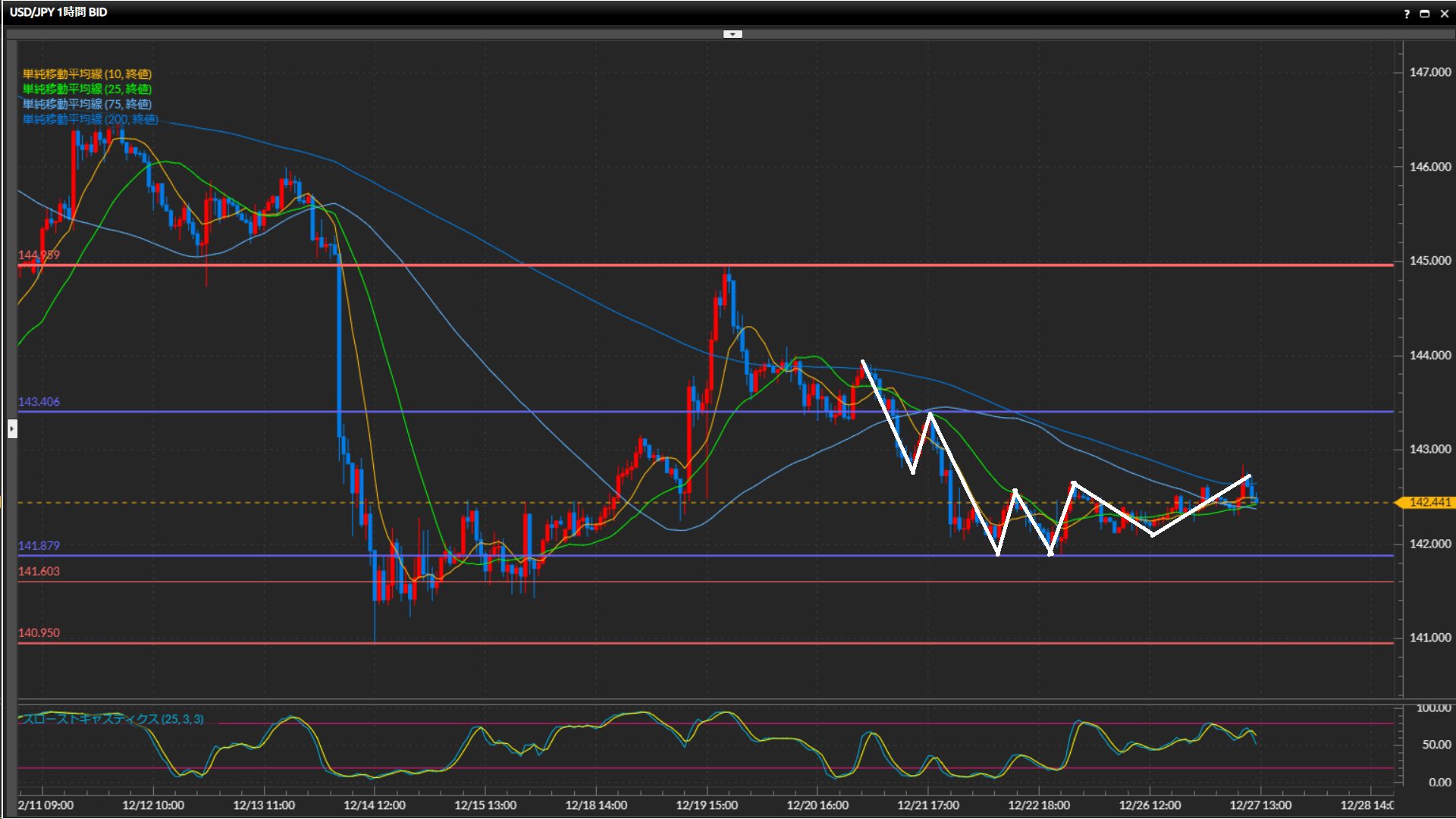Select the 141.603 horizontal line label
The width and height of the screenshot is (1456, 819).
39,571
